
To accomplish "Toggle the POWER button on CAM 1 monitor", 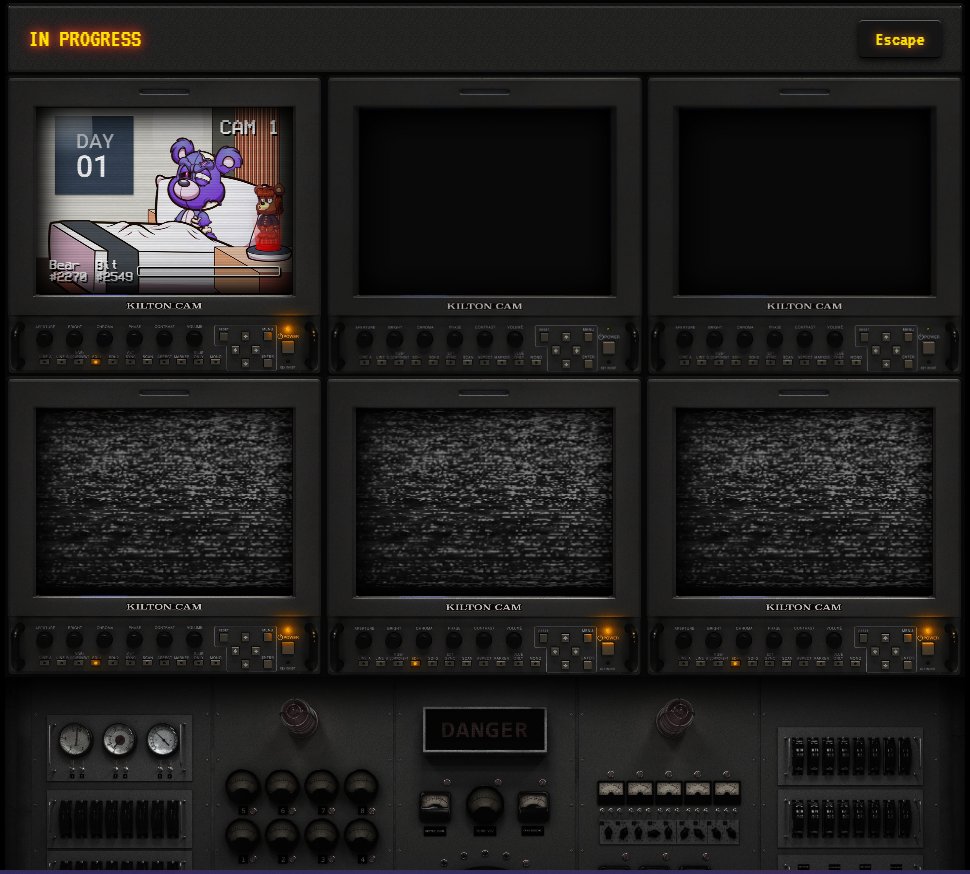I will tap(288, 347).
